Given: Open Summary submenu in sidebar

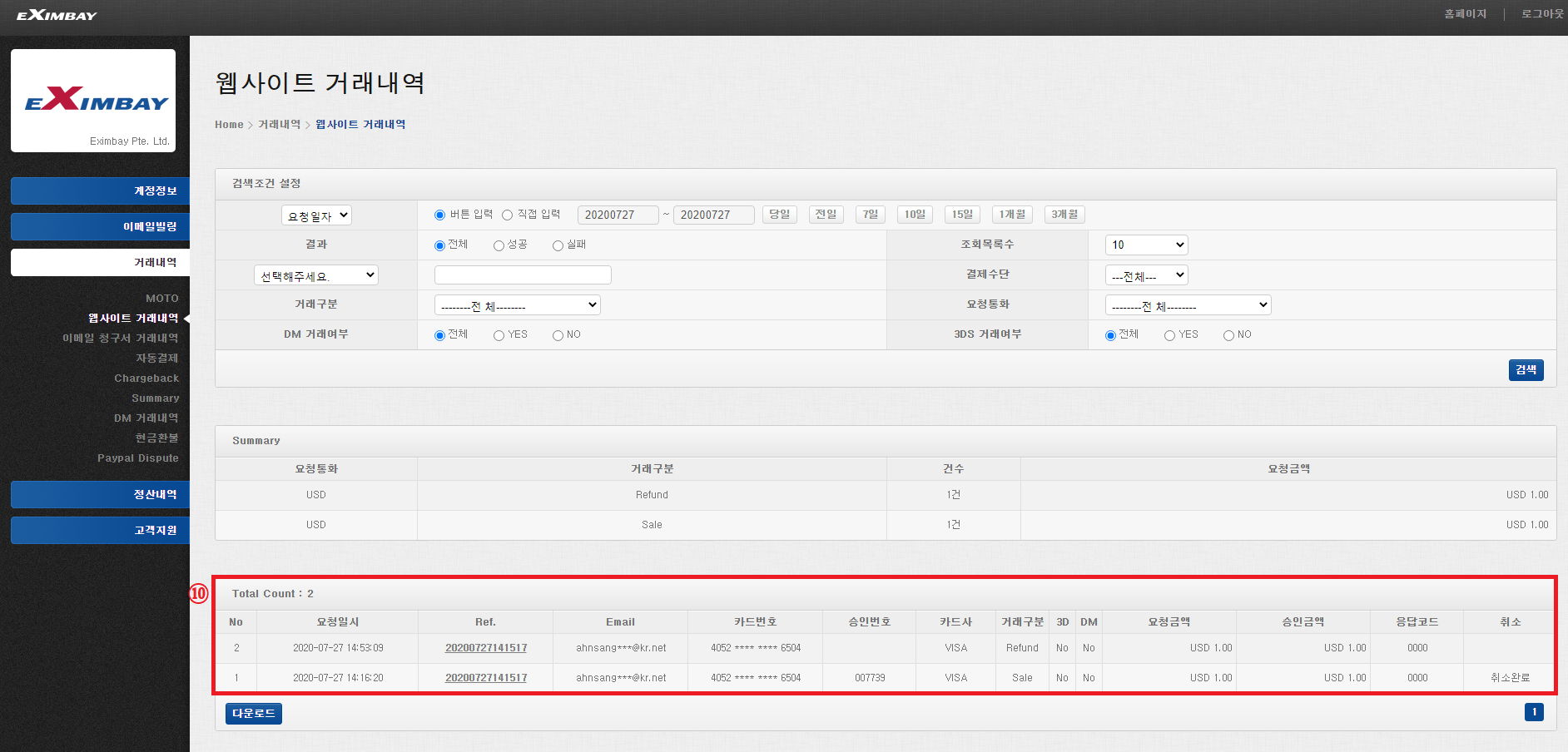Looking at the screenshot, I should (x=156, y=398).
